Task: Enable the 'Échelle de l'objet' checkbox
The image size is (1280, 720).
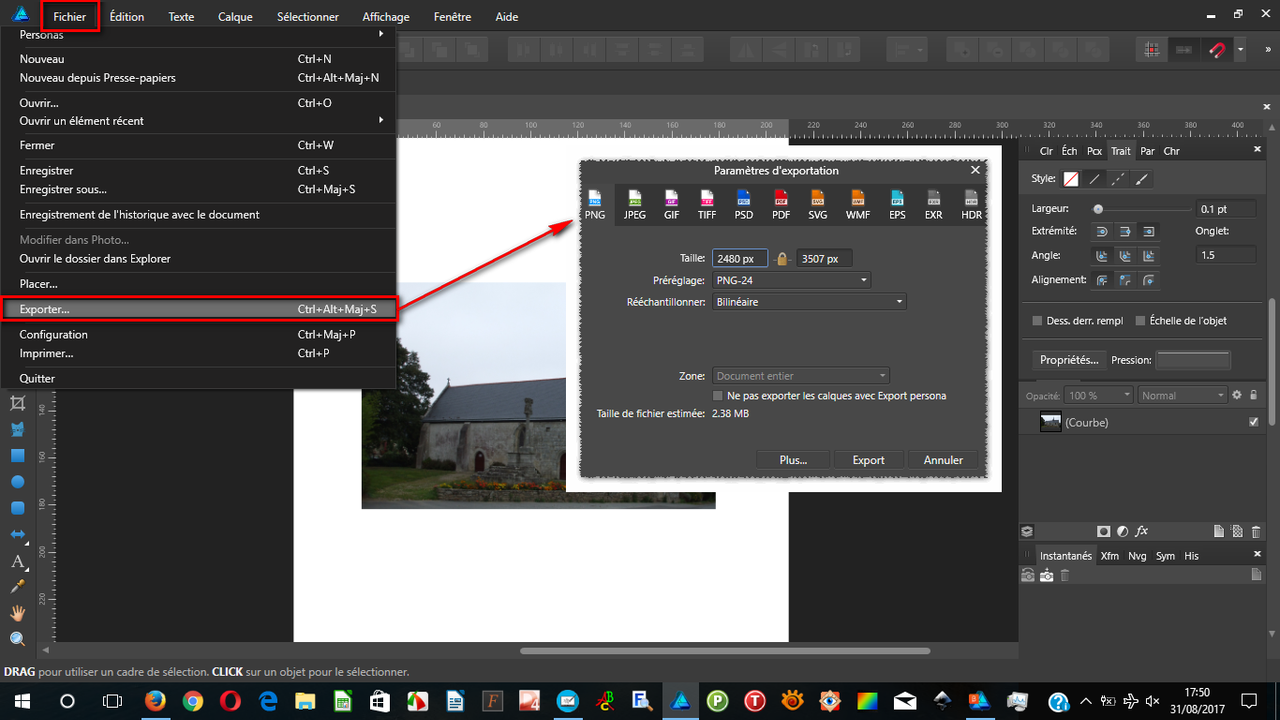Action: tap(1141, 321)
